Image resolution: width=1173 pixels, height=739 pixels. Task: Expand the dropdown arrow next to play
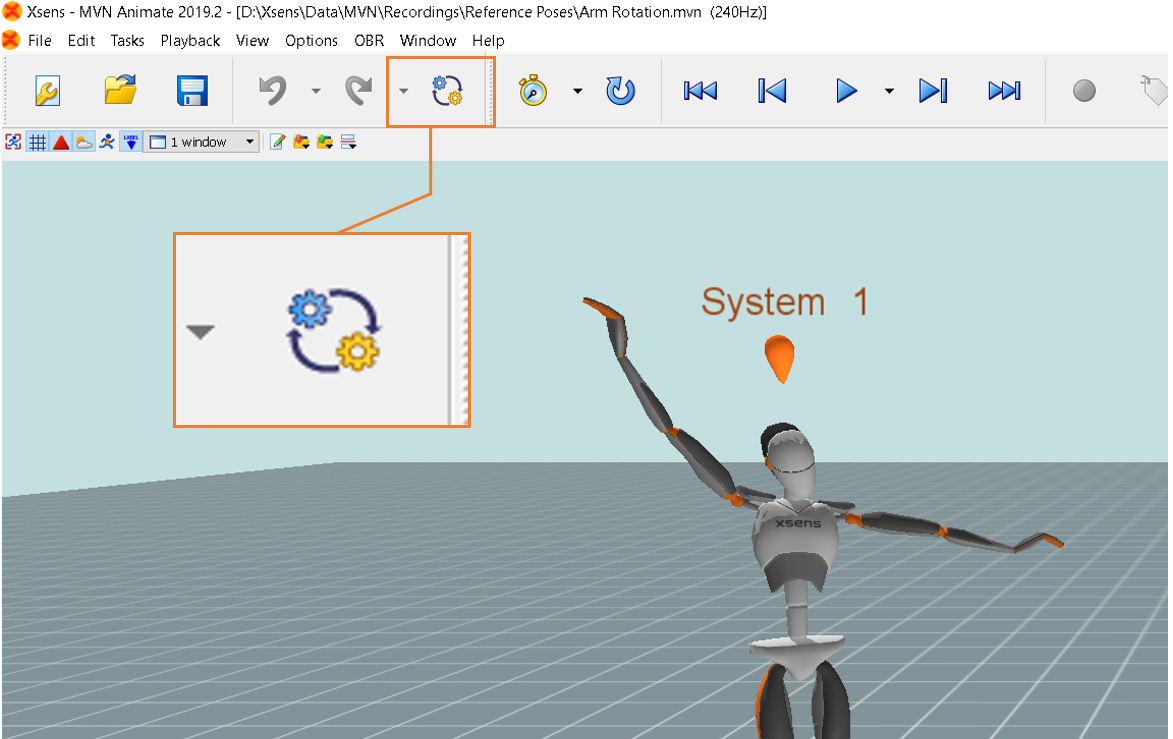889,91
